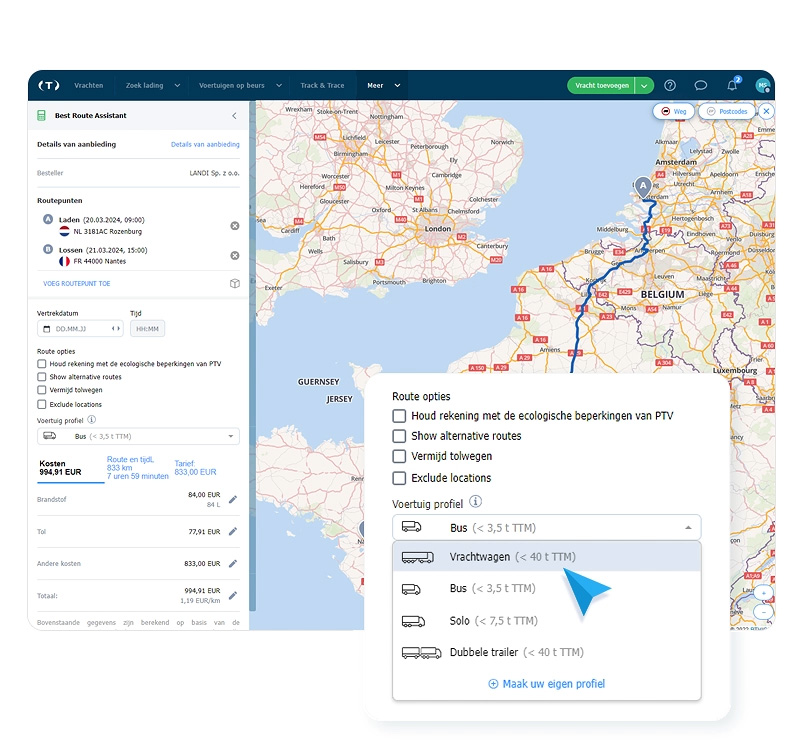Click the Solo truck icon in list
Viewport: 800px width, 750px height.
pyautogui.click(x=413, y=621)
